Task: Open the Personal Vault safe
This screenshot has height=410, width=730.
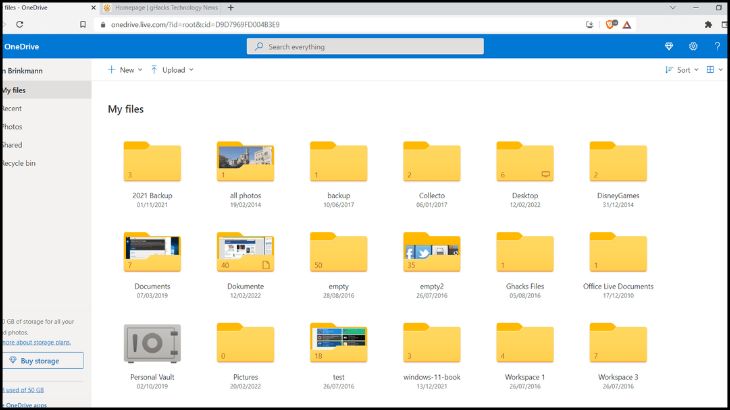Action: tap(152, 343)
